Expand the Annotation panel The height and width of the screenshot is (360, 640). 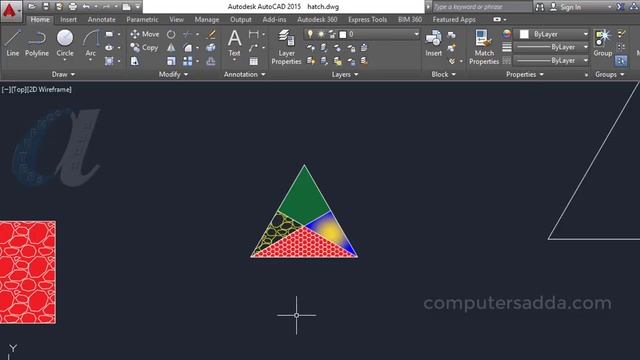click(x=244, y=74)
